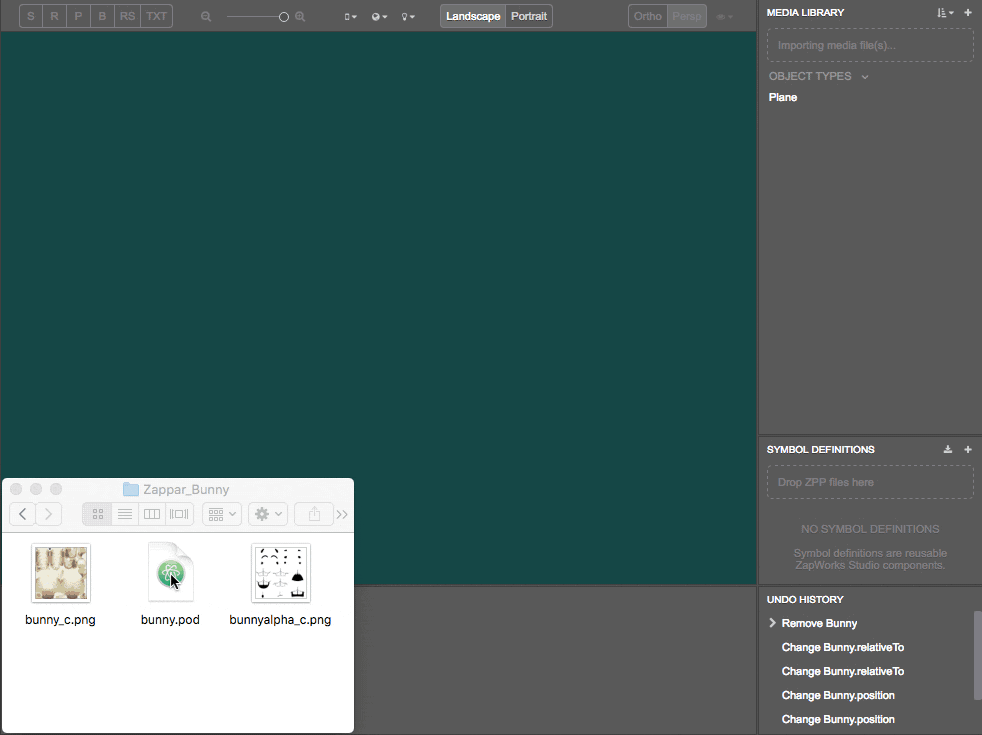
Task: Click the Zappar_Bunny folder title icon
Action: pos(131,489)
